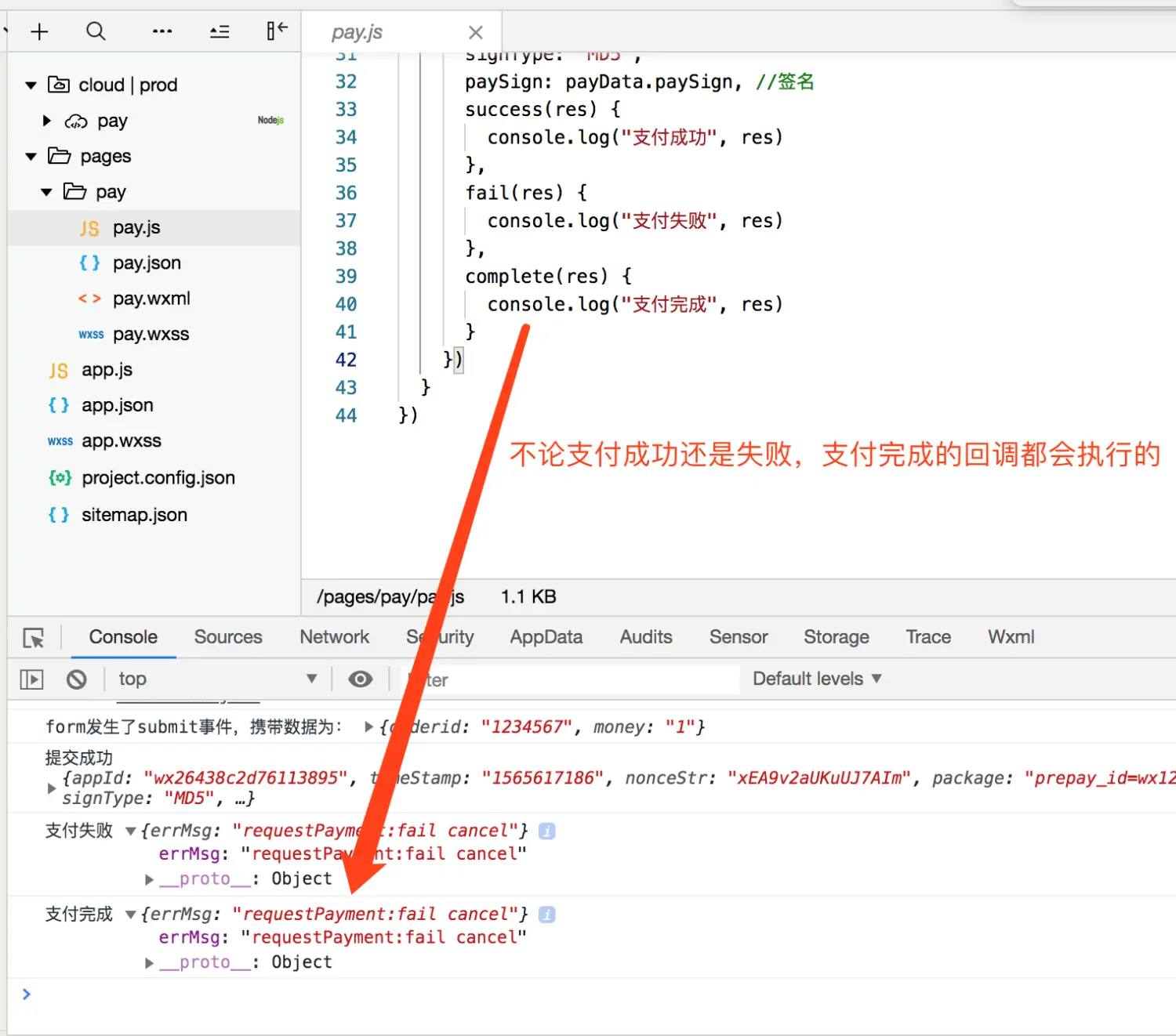This screenshot has width=1176, height=1036.
Task: Open pay.wxml file
Action: tap(151, 299)
